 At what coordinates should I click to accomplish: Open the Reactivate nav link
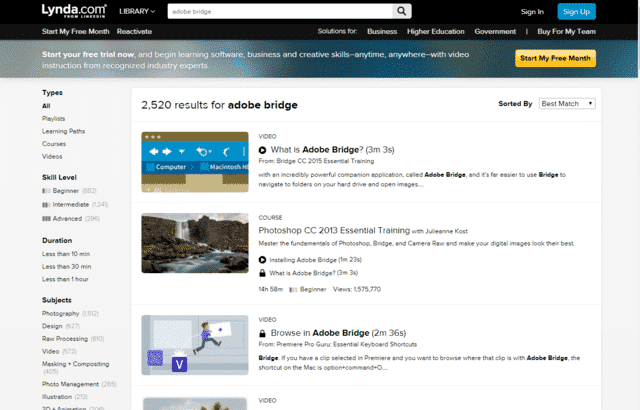pos(134,31)
